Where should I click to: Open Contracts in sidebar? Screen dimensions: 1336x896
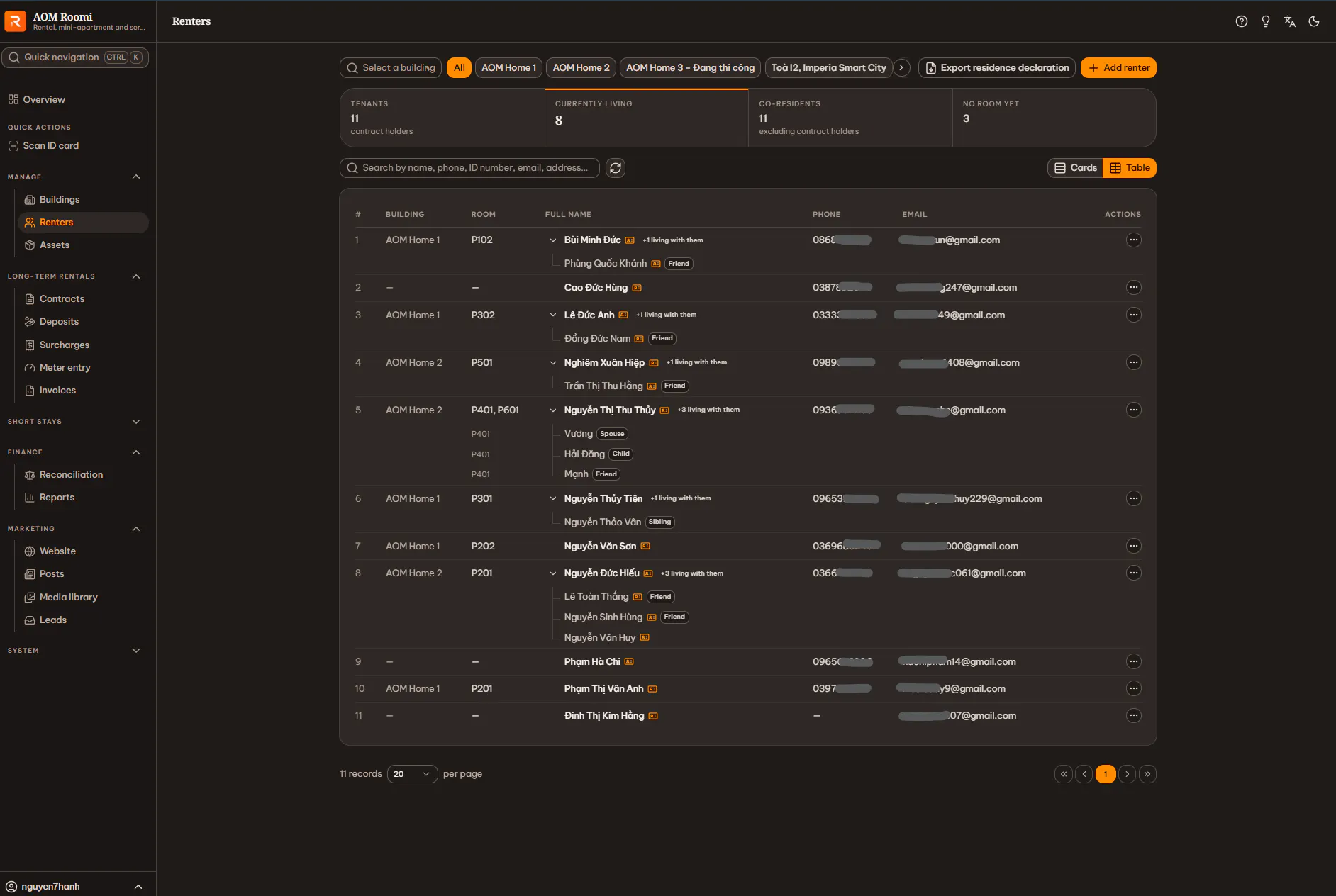[62, 299]
